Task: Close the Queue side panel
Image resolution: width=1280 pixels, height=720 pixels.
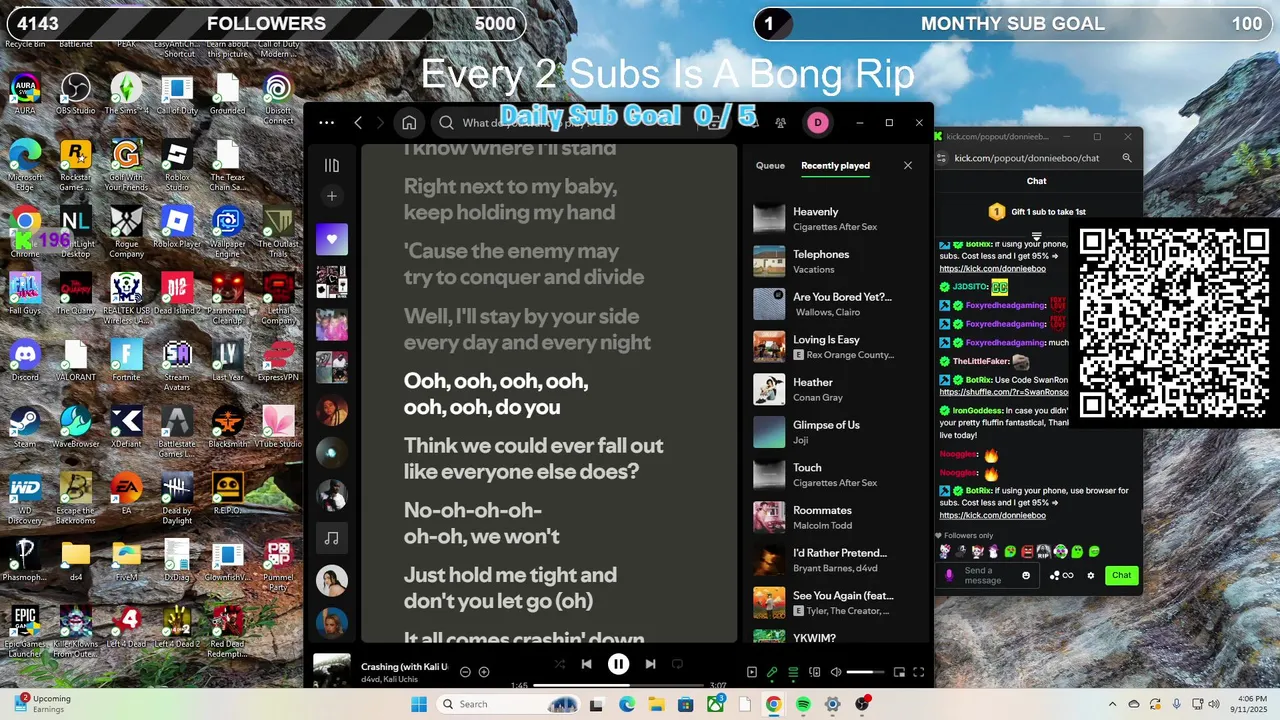Action: click(908, 166)
